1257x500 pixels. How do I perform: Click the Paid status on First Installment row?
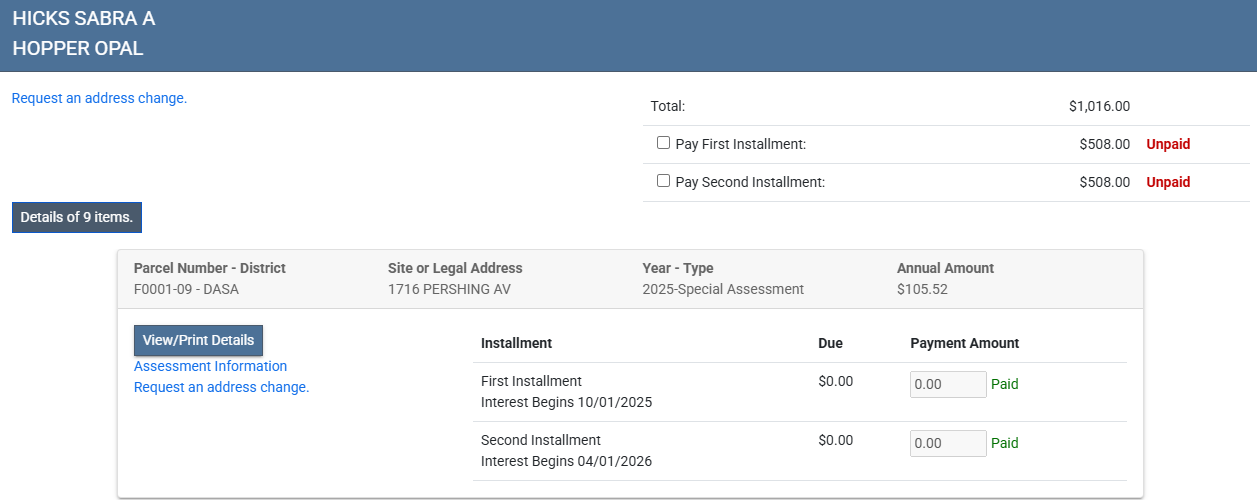(1004, 384)
